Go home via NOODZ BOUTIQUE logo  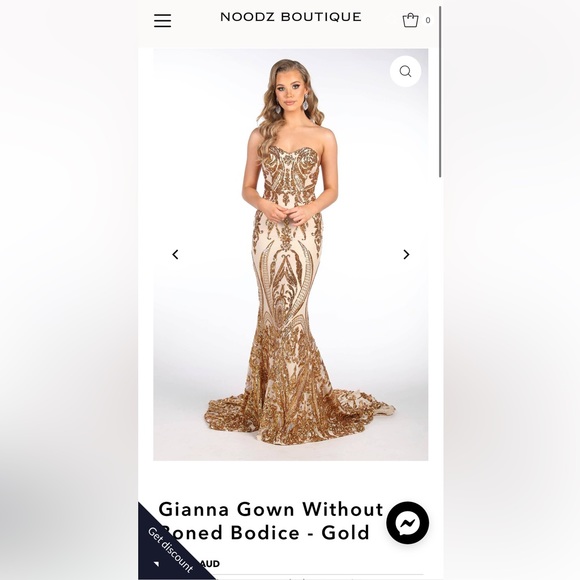pyautogui.click(x=291, y=17)
